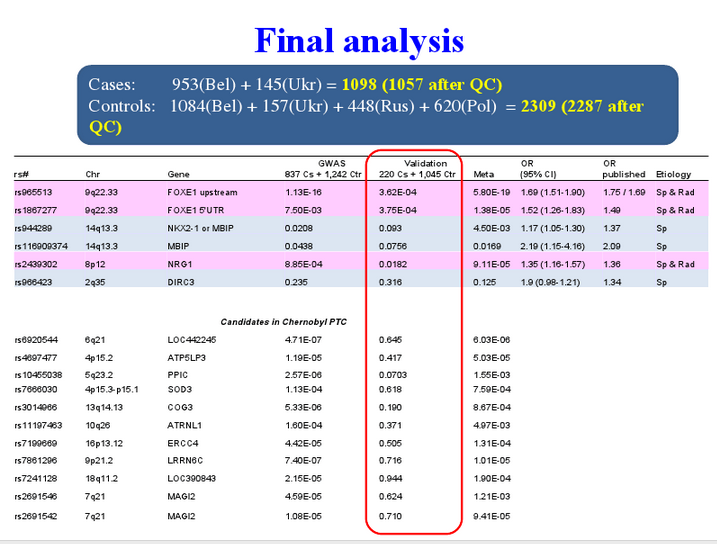The image size is (717, 544).
Task: Click validation value '0.710'
Action: (x=391, y=517)
